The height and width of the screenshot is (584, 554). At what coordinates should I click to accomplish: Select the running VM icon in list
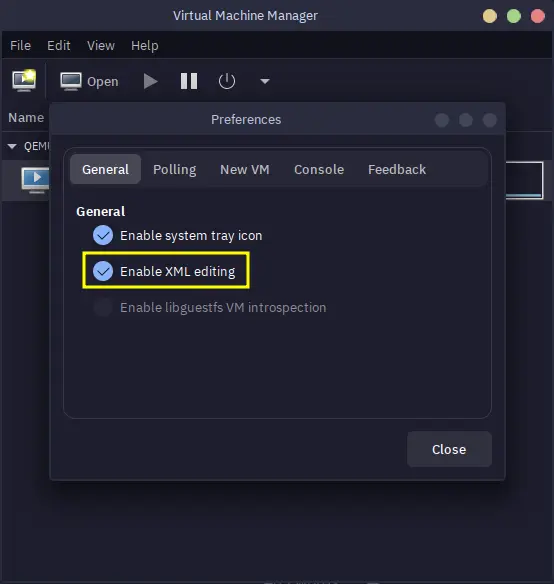[35, 180]
